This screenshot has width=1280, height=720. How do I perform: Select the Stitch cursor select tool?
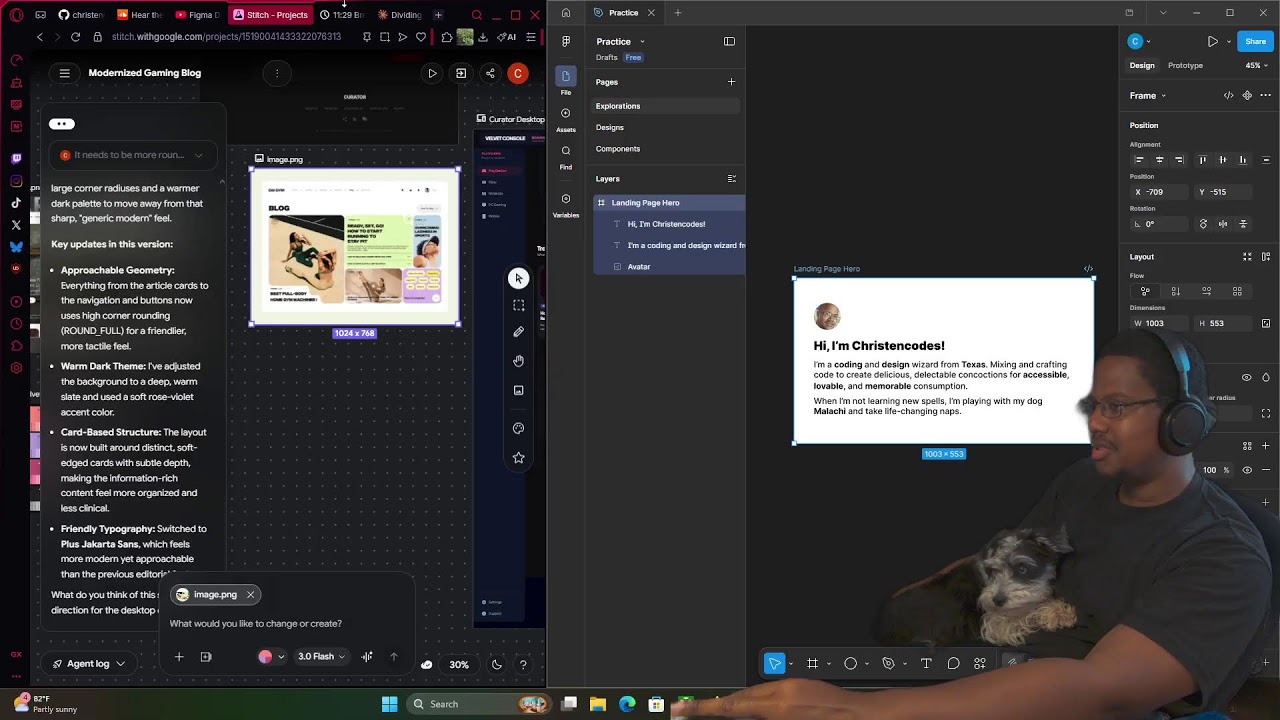click(518, 278)
